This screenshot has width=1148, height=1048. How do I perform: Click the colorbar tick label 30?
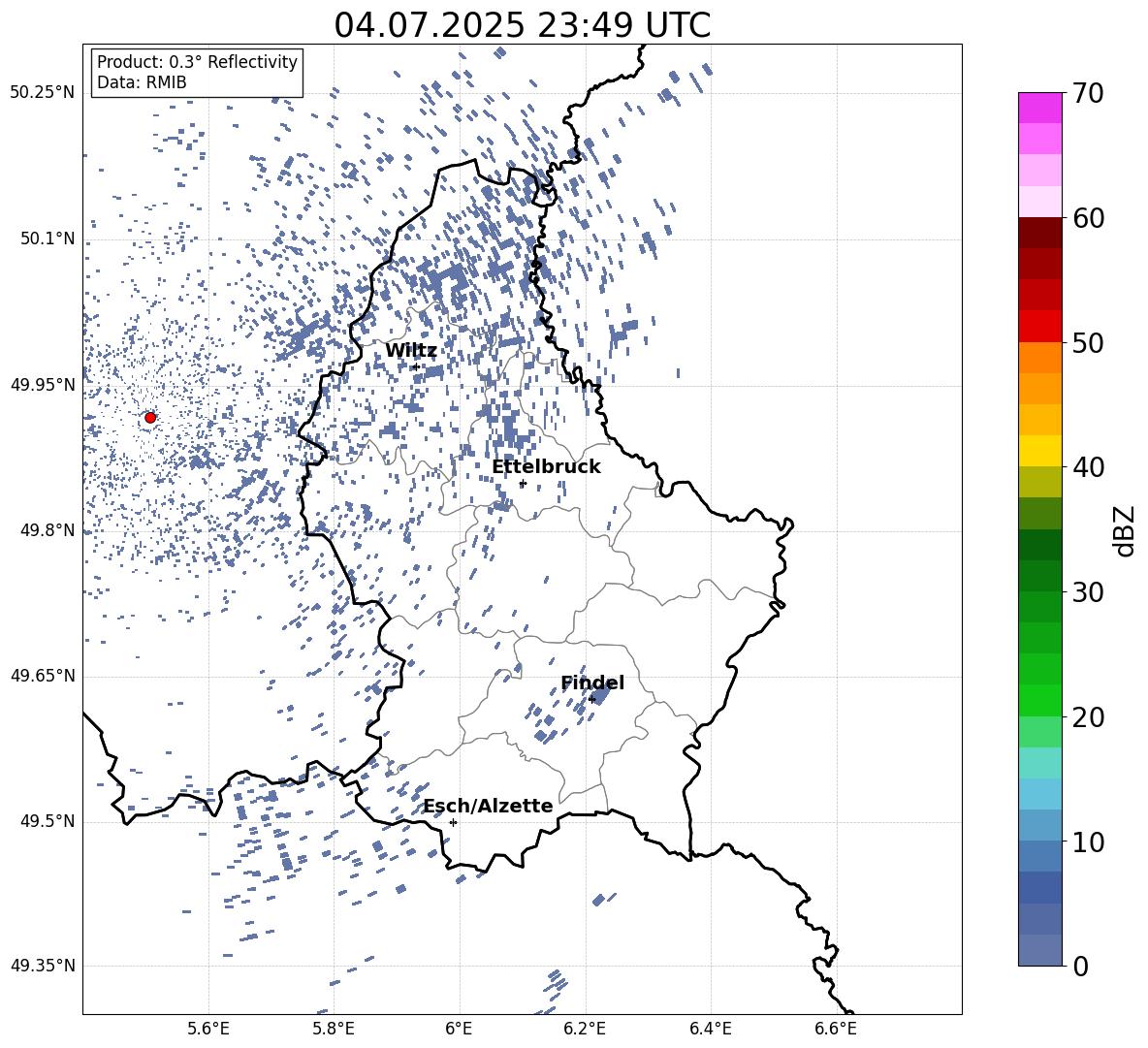tap(1089, 592)
